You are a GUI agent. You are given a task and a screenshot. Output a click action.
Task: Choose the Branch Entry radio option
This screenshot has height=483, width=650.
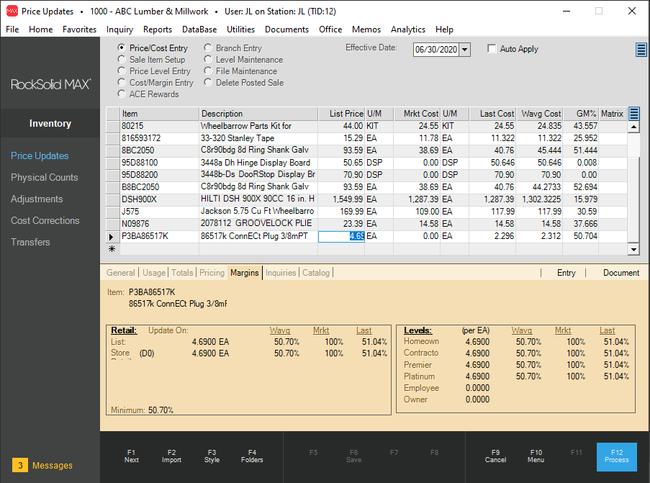pos(208,48)
